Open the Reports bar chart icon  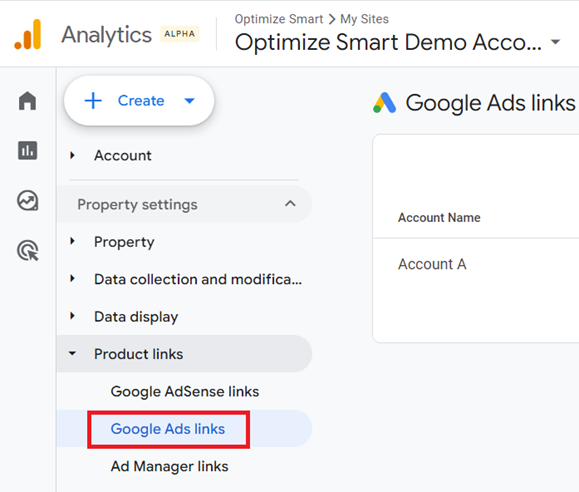(27, 150)
